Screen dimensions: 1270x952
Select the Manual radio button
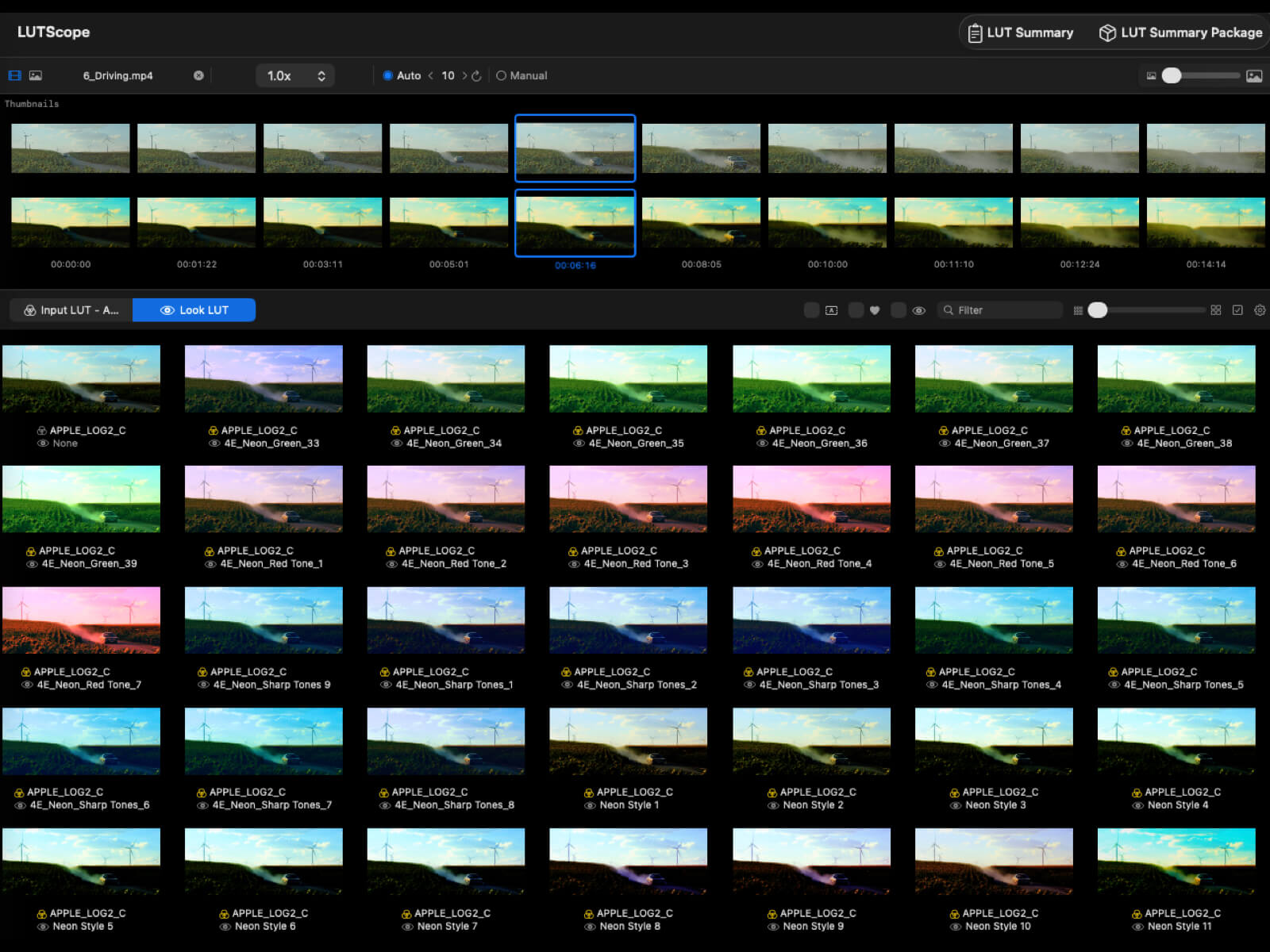pyautogui.click(x=501, y=76)
